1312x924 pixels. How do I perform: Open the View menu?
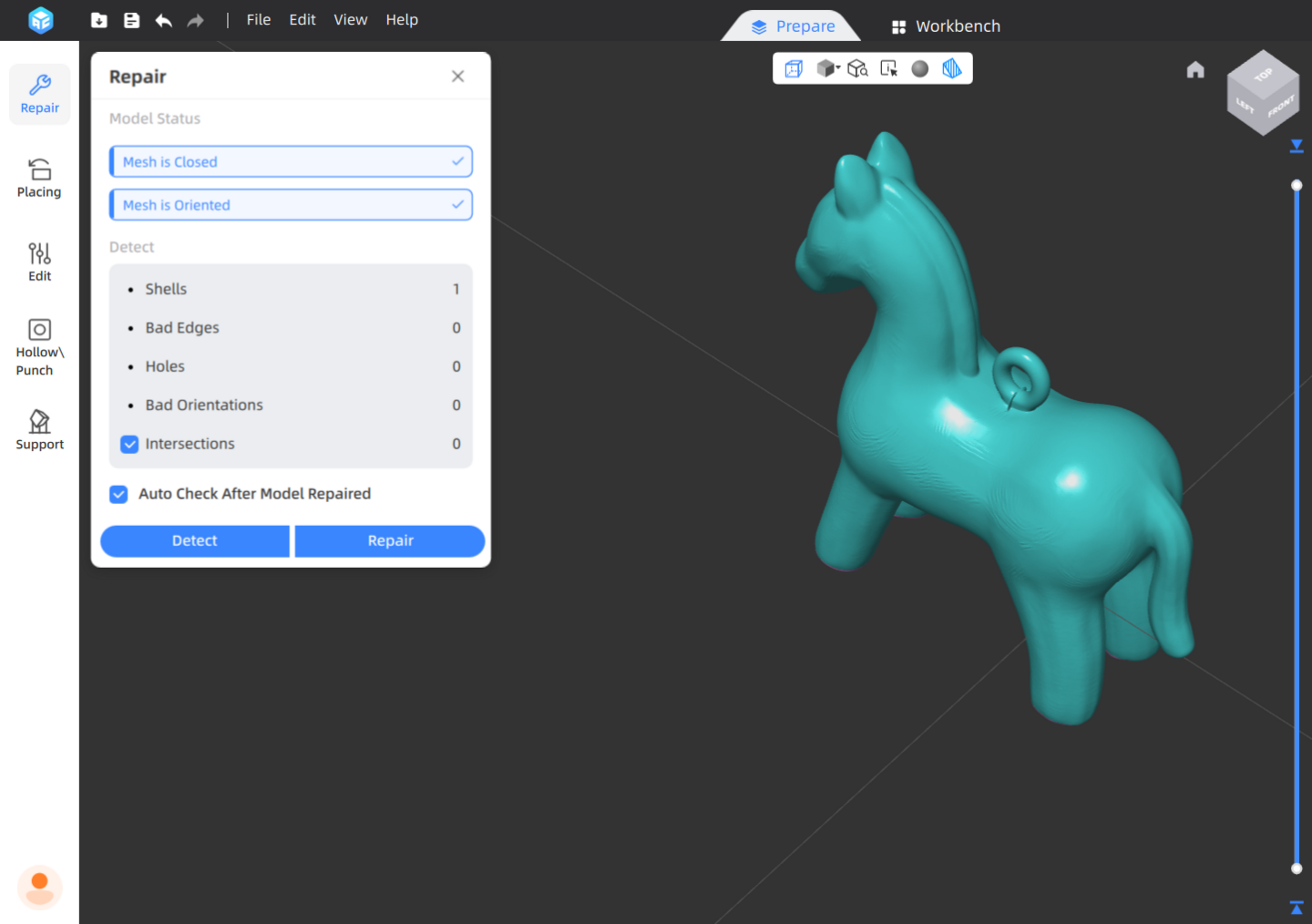pos(350,20)
